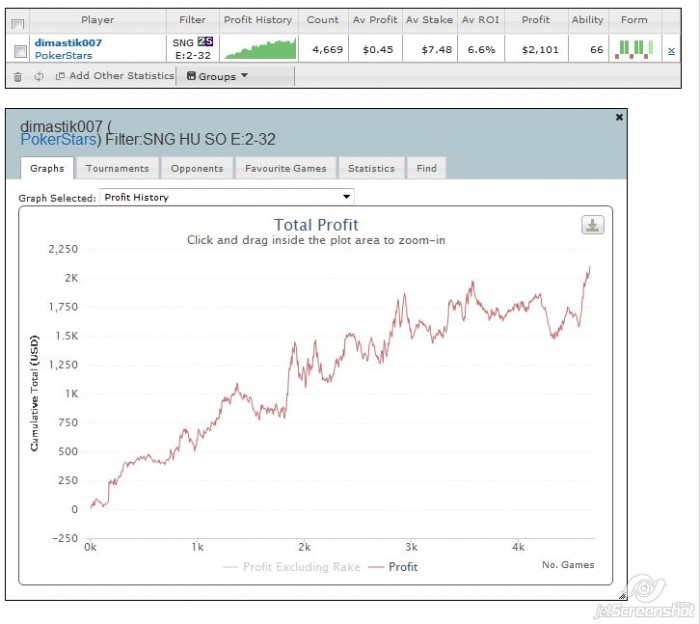
Task: Click the 6.6% ROI cell
Action: [x=481, y=49]
